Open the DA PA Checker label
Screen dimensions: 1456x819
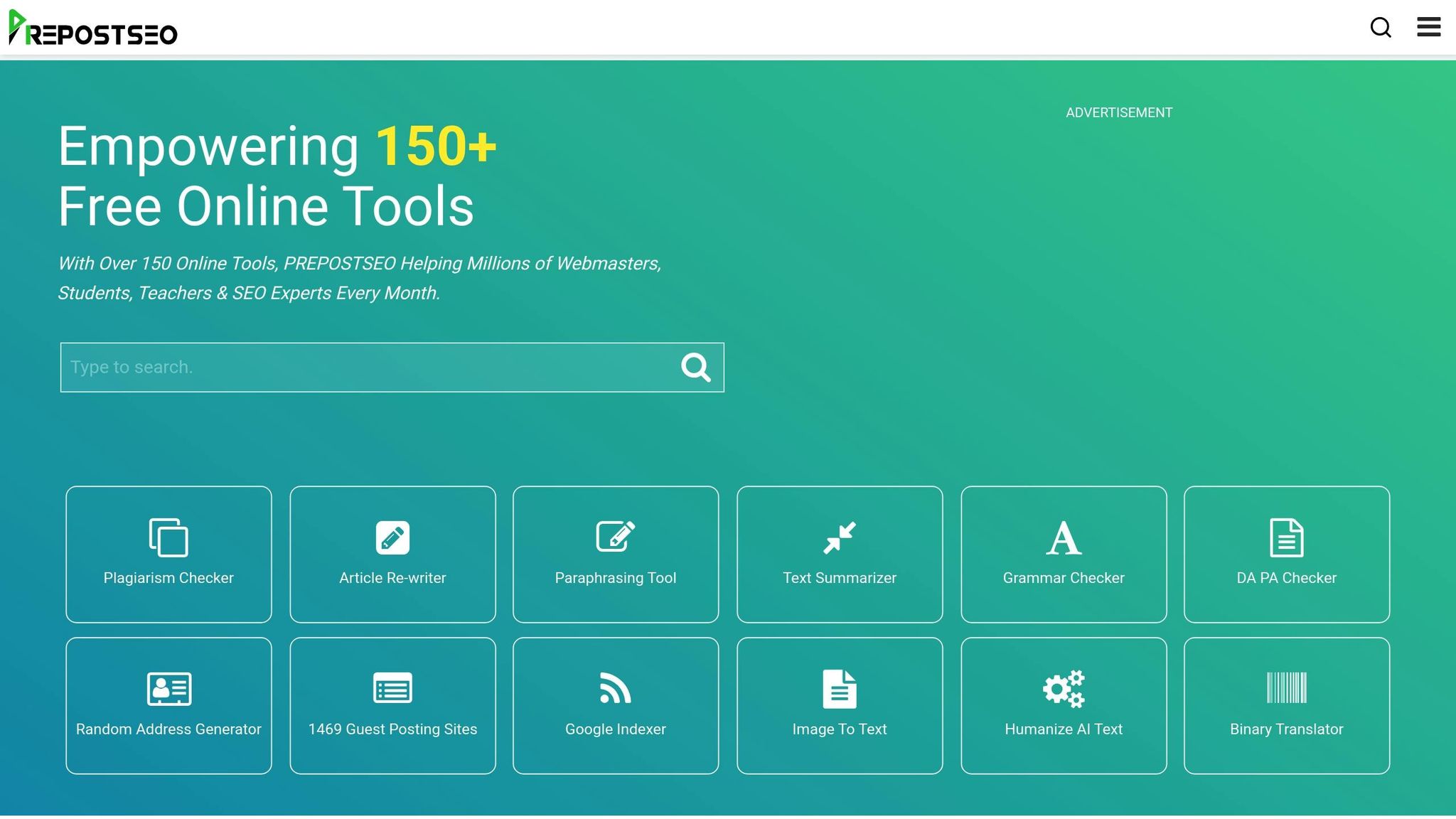(1287, 578)
